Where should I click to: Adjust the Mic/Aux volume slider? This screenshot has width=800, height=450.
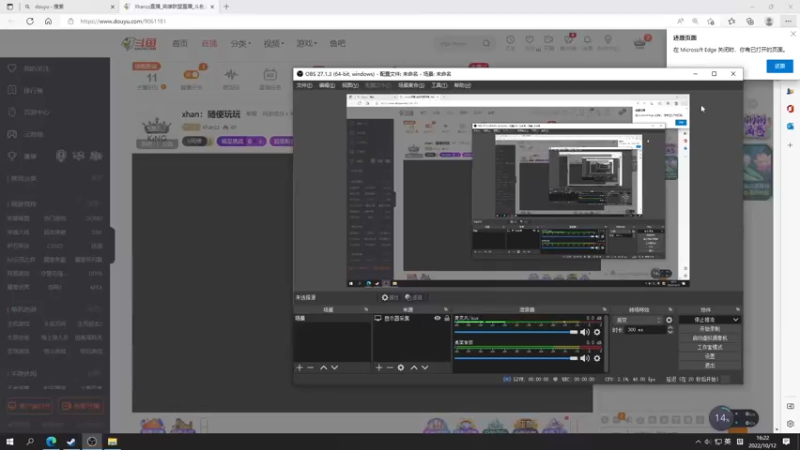click(516, 332)
